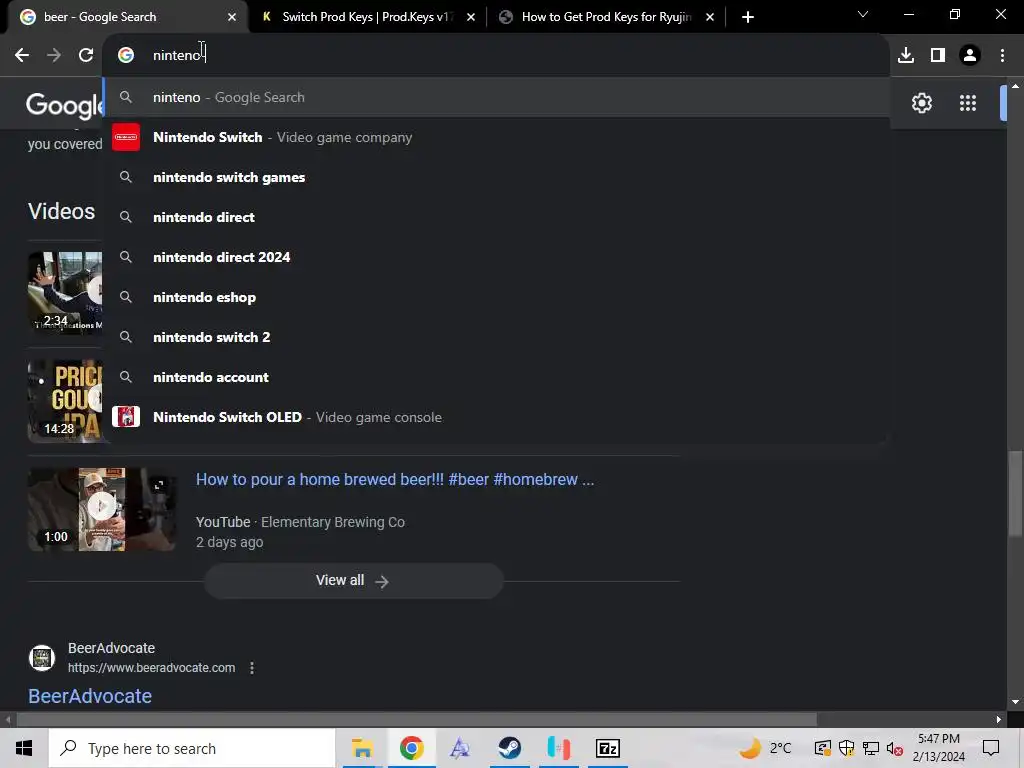Open BeerAdvocate result three-dot options

[252, 667]
